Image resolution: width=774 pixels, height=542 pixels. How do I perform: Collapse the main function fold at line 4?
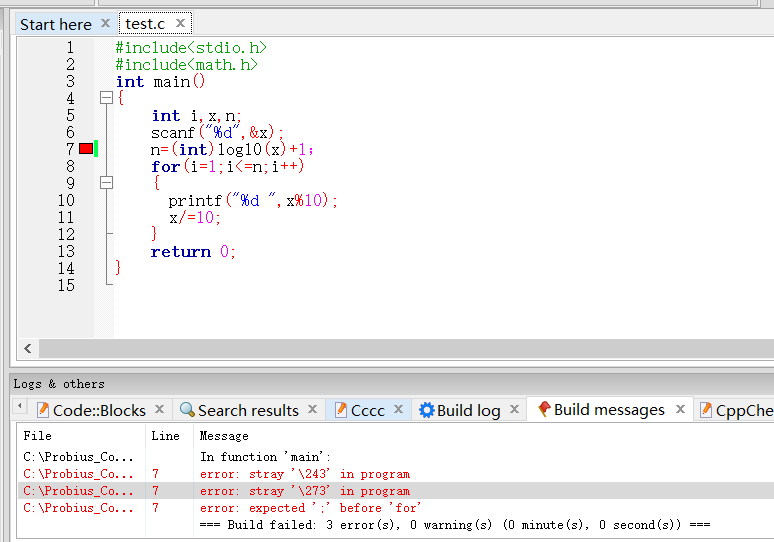[x=106, y=98]
